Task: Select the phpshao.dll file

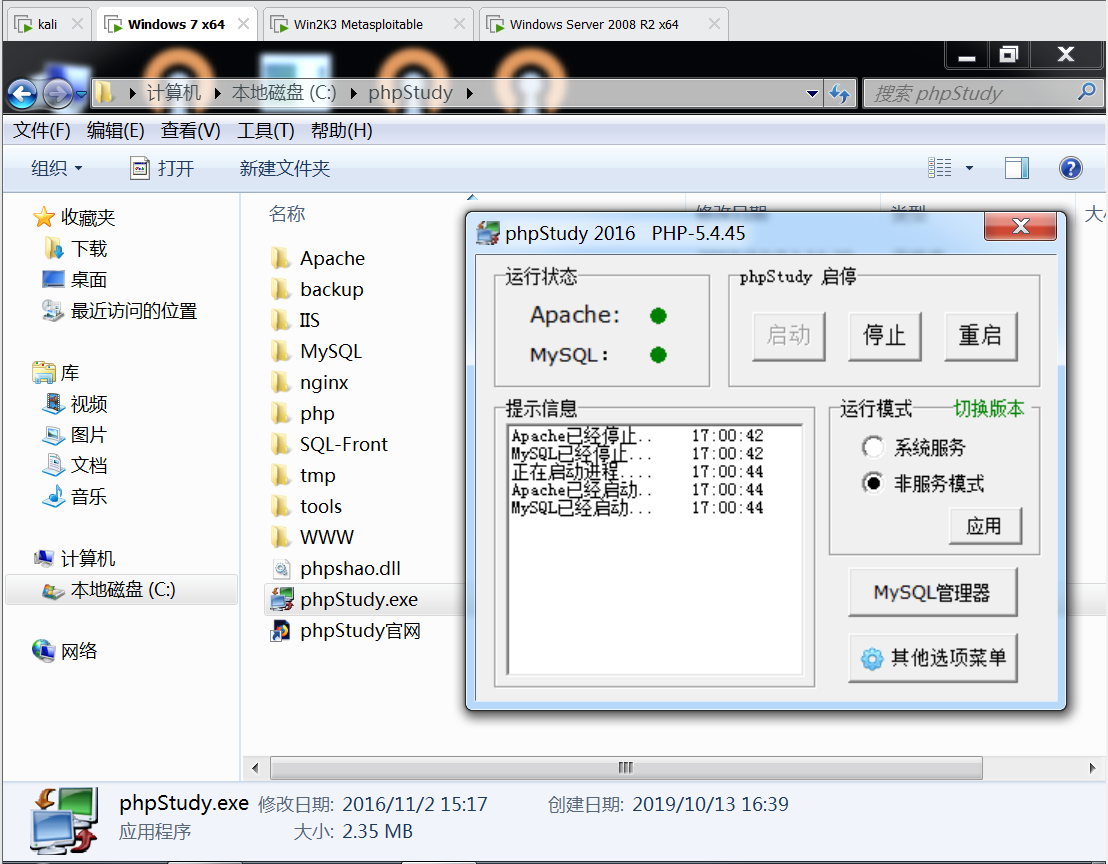Action: point(336,569)
